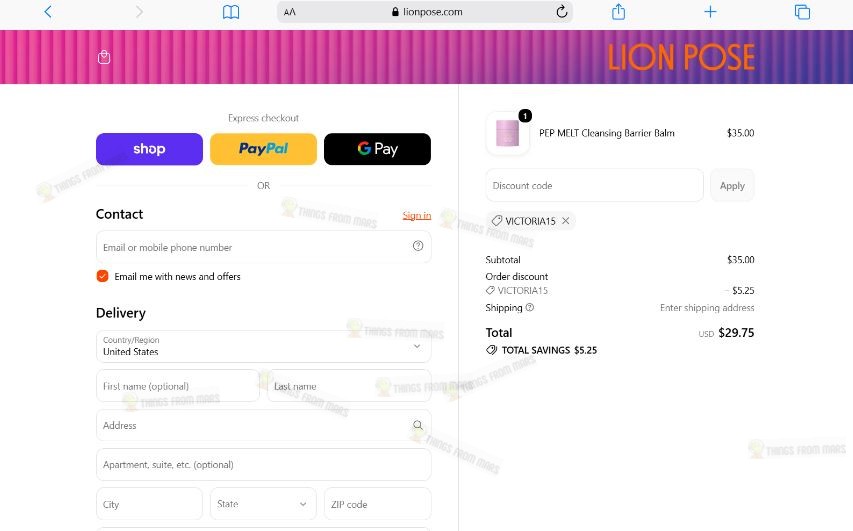Uncheck Email me with news and offers
853x531 pixels.
[x=102, y=276]
